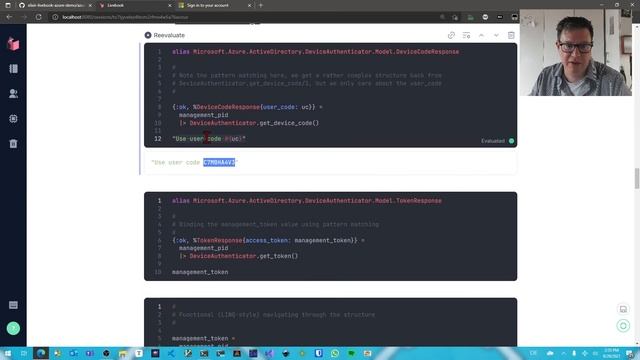Image resolution: width=640 pixels, height=360 pixels.
Task: Reload the current page
Action: [38, 17]
